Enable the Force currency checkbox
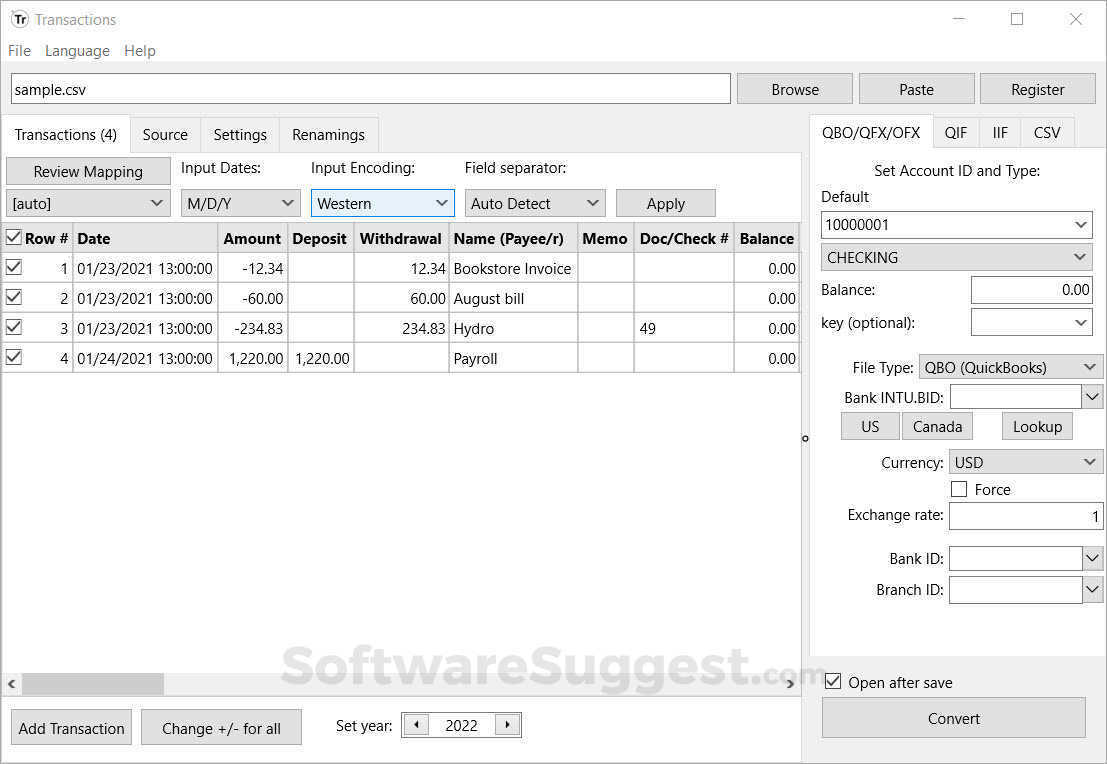Viewport: 1107px width, 764px height. click(x=959, y=489)
